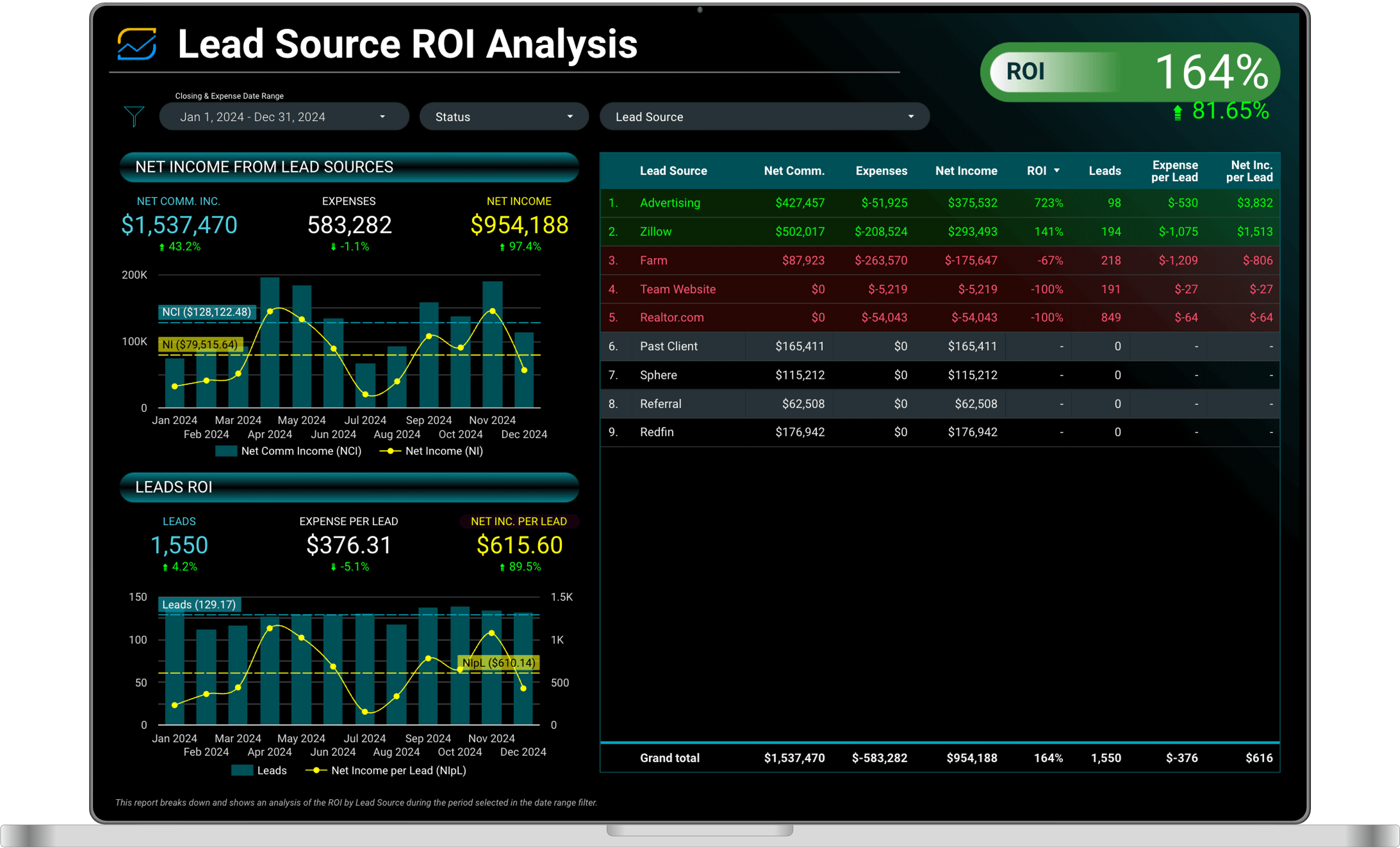Select the Sphere lead source row
This screenshot has width=1400, height=848.
[x=940, y=376]
